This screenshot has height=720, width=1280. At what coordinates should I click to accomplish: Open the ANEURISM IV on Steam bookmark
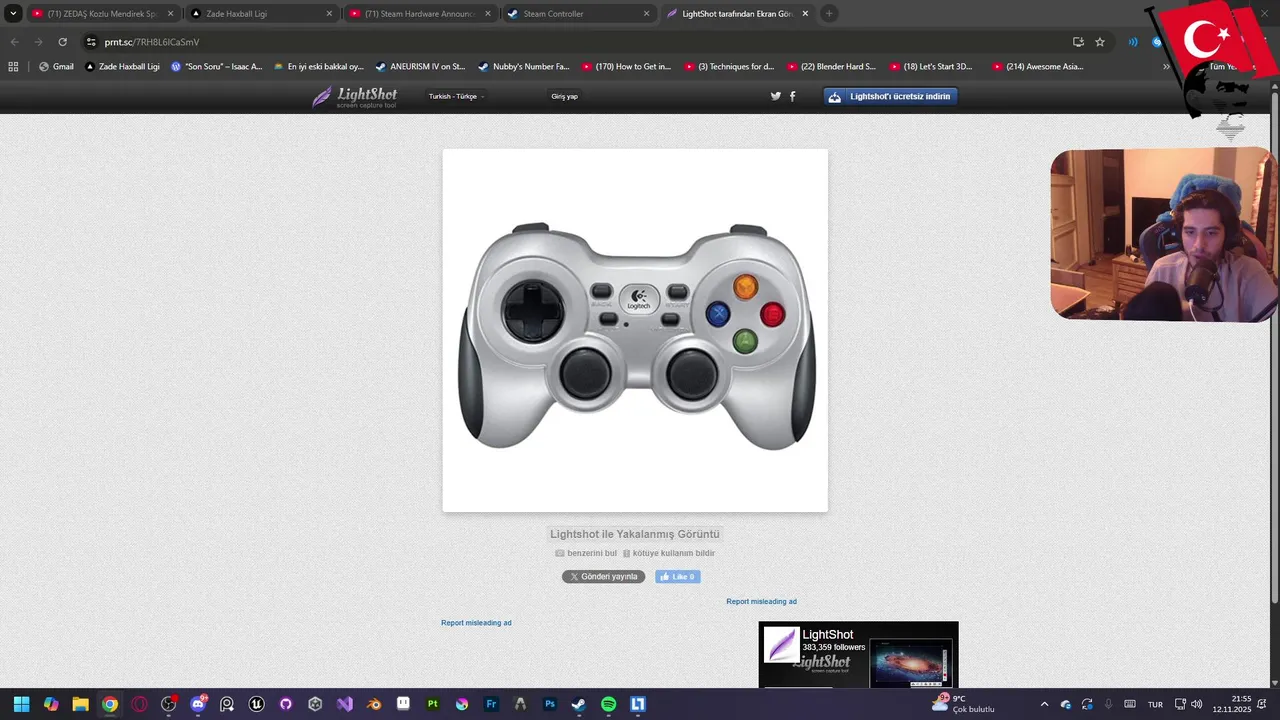point(420,67)
